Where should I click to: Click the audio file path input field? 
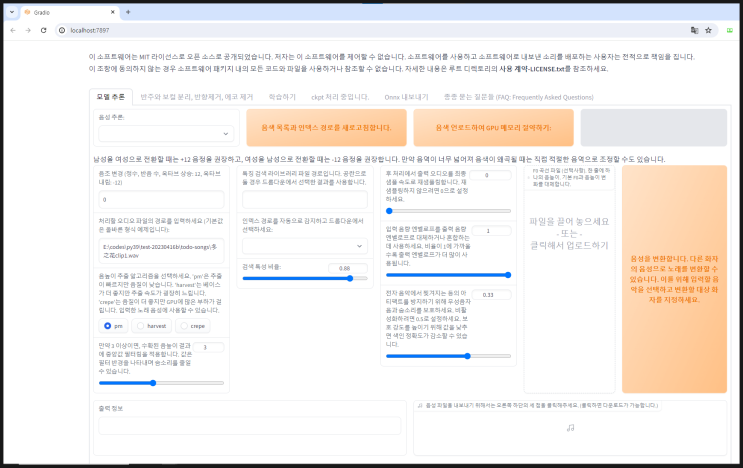[161, 251]
